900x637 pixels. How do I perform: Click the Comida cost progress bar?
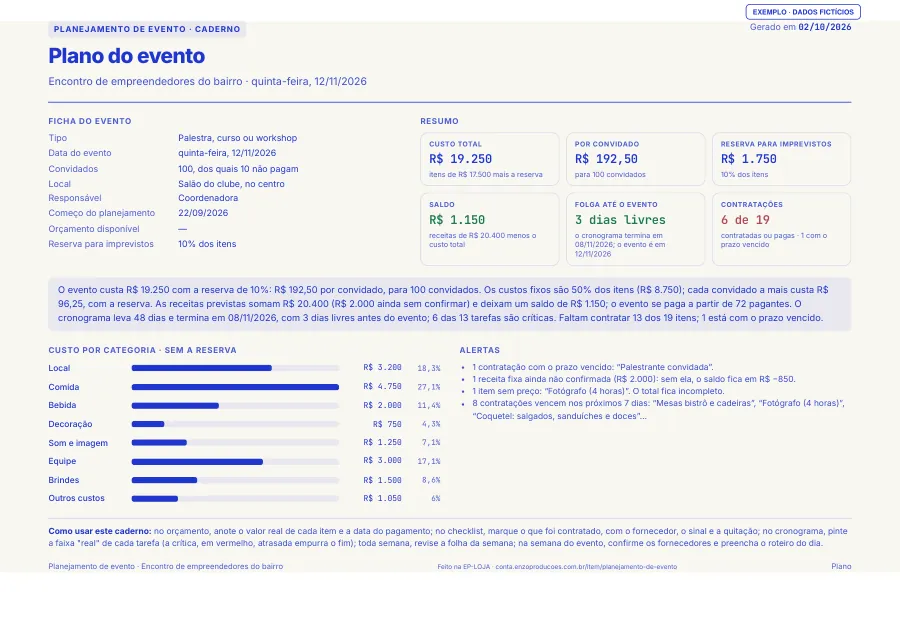[235, 387]
